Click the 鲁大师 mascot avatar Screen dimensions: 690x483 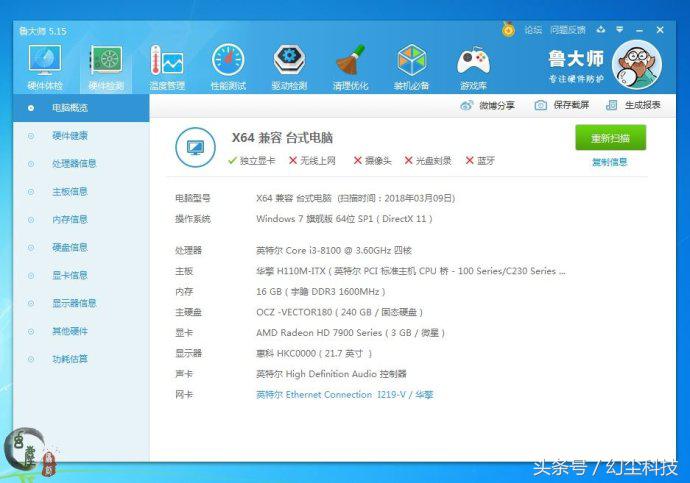coord(637,65)
